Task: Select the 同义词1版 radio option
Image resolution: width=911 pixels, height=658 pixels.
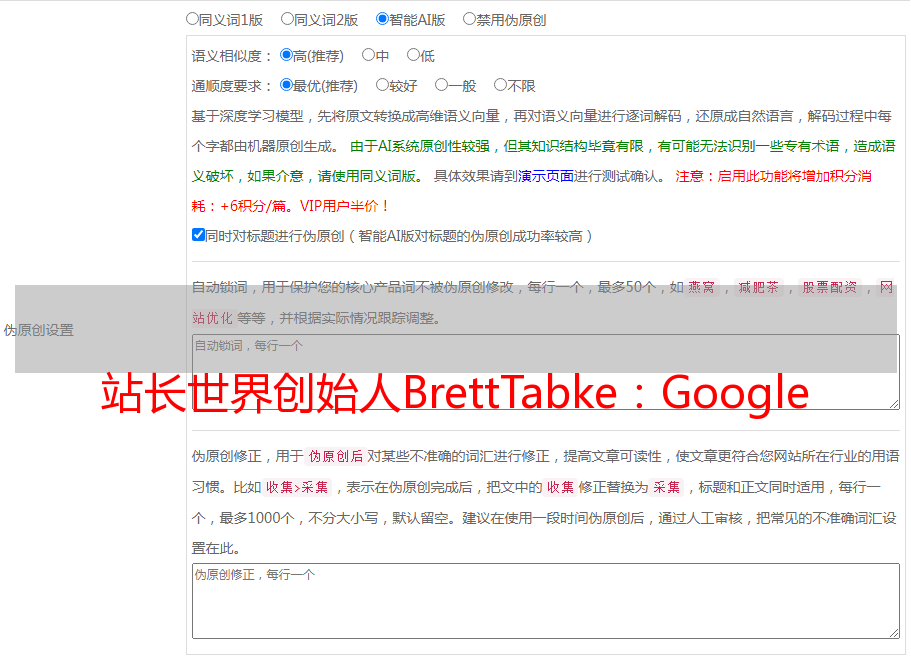Action: pos(192,19)
